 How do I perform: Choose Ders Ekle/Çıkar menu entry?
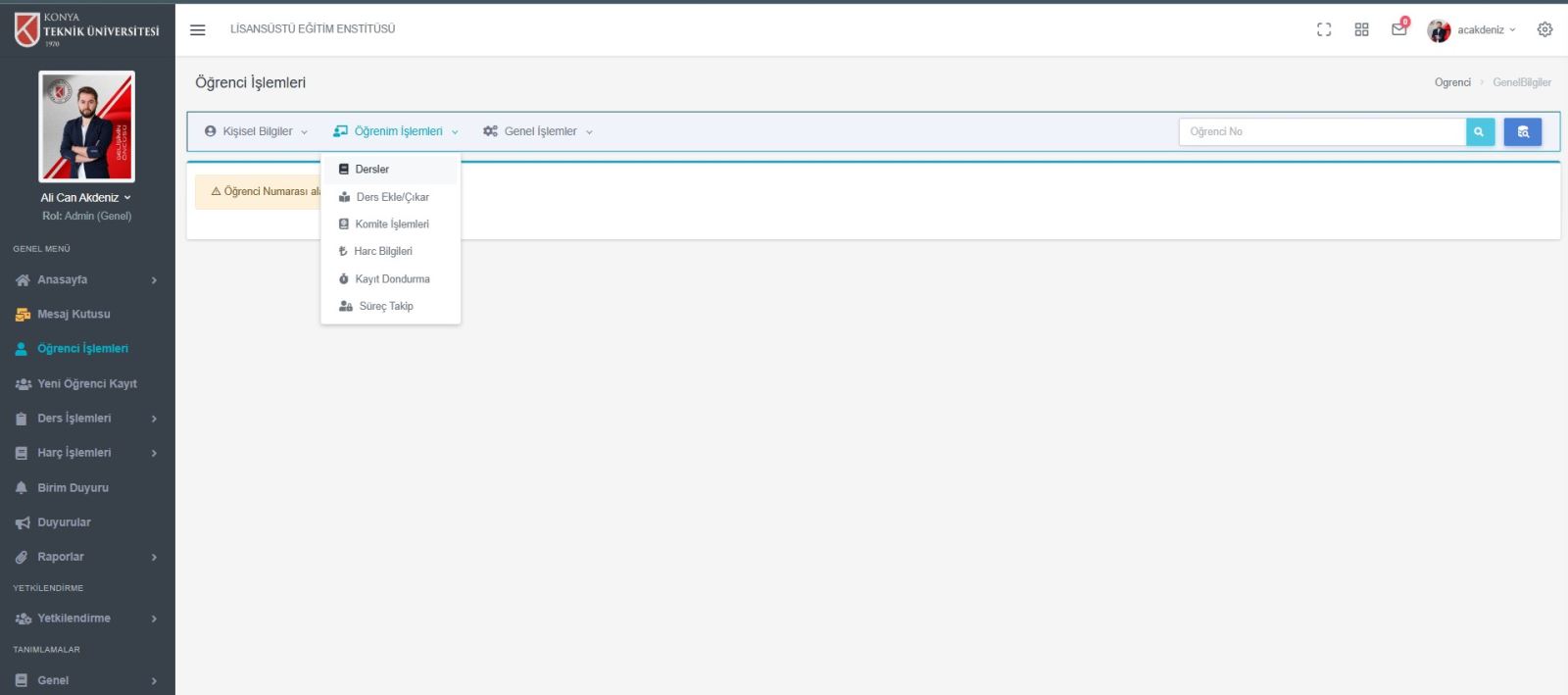point(391,197)
